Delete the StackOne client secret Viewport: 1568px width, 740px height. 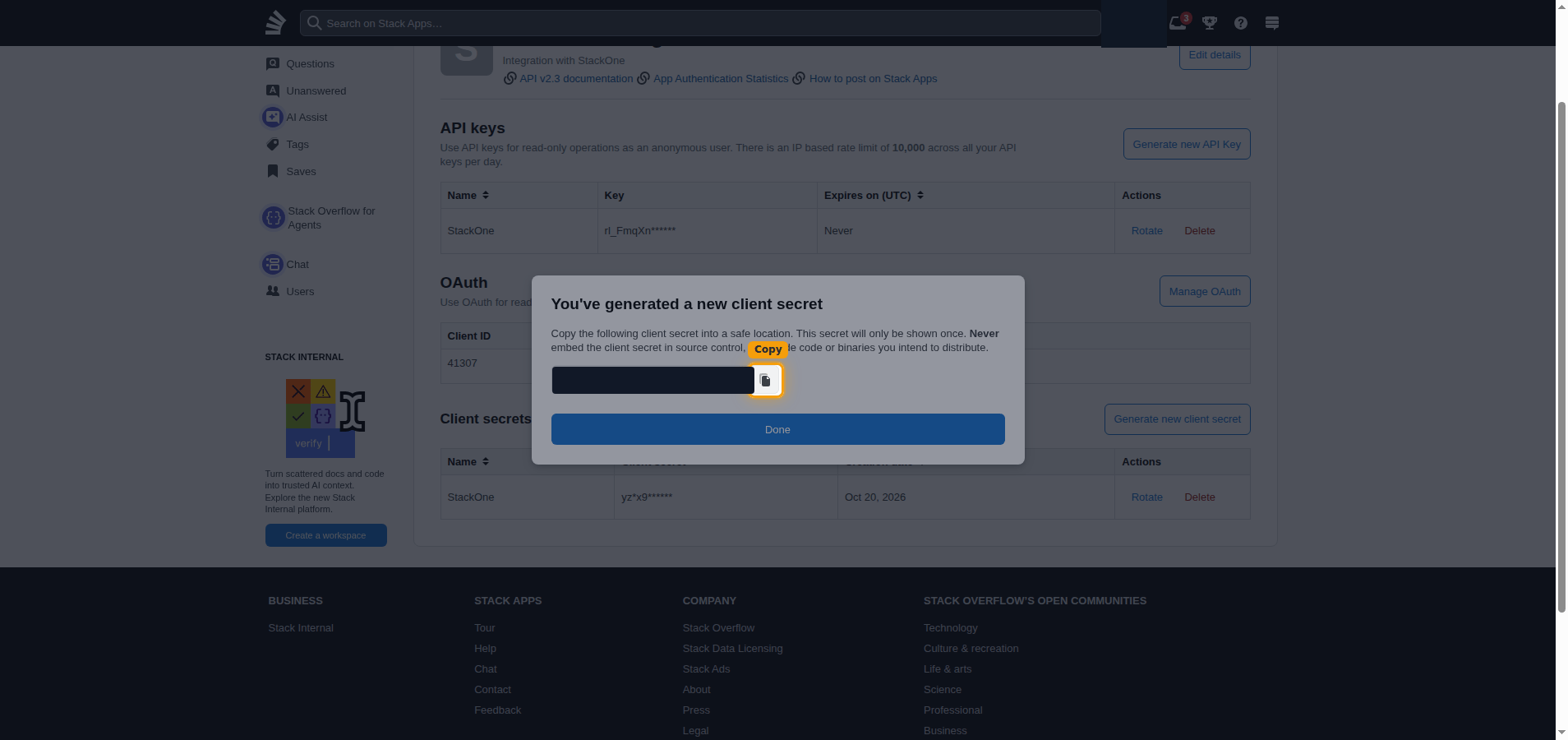pos(1199,497)
